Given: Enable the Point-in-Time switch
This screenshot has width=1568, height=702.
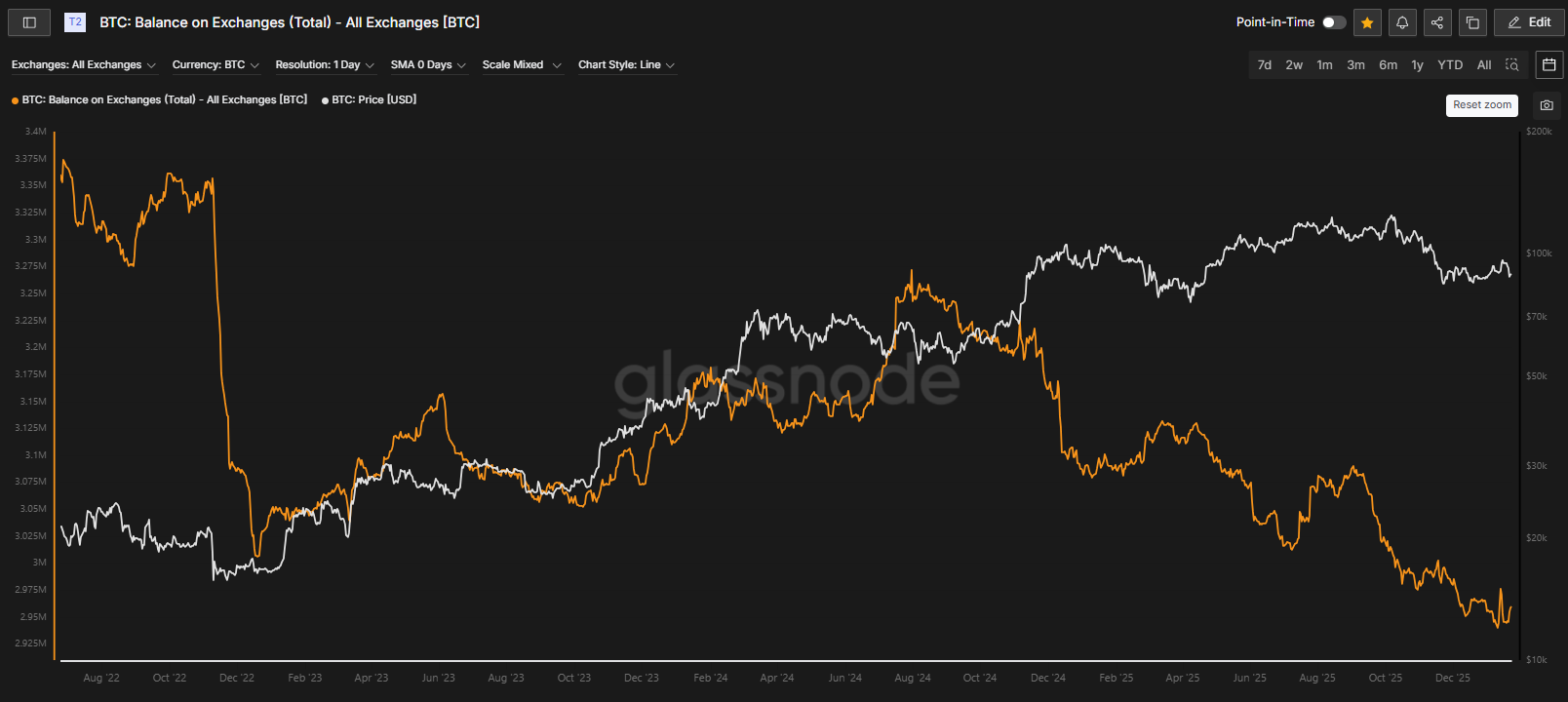Looking at the screenshot, I should coord(1333,22).
